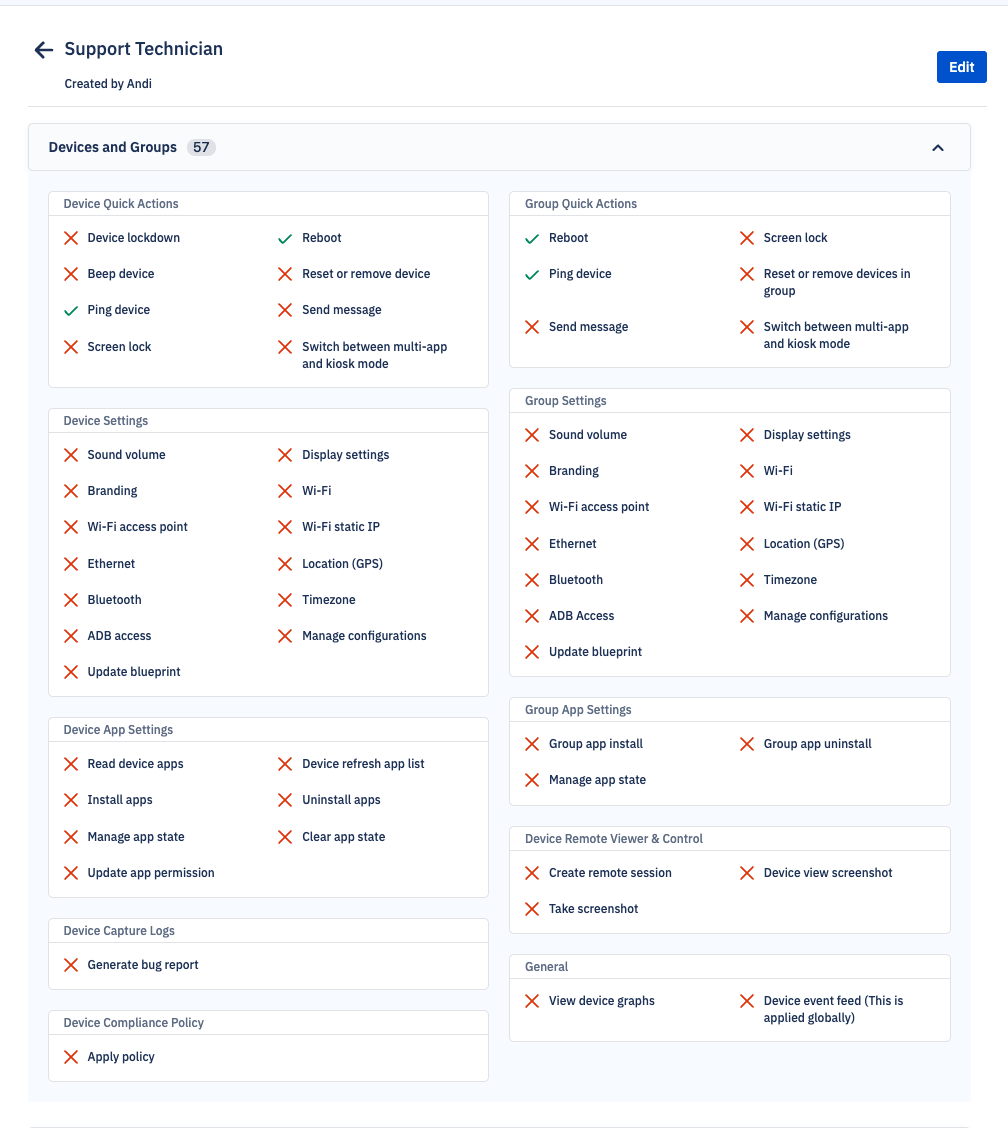Click the X icon beside Update app permission
The height and width of the screenshot is (1128, 1008).
coord(71,873)
